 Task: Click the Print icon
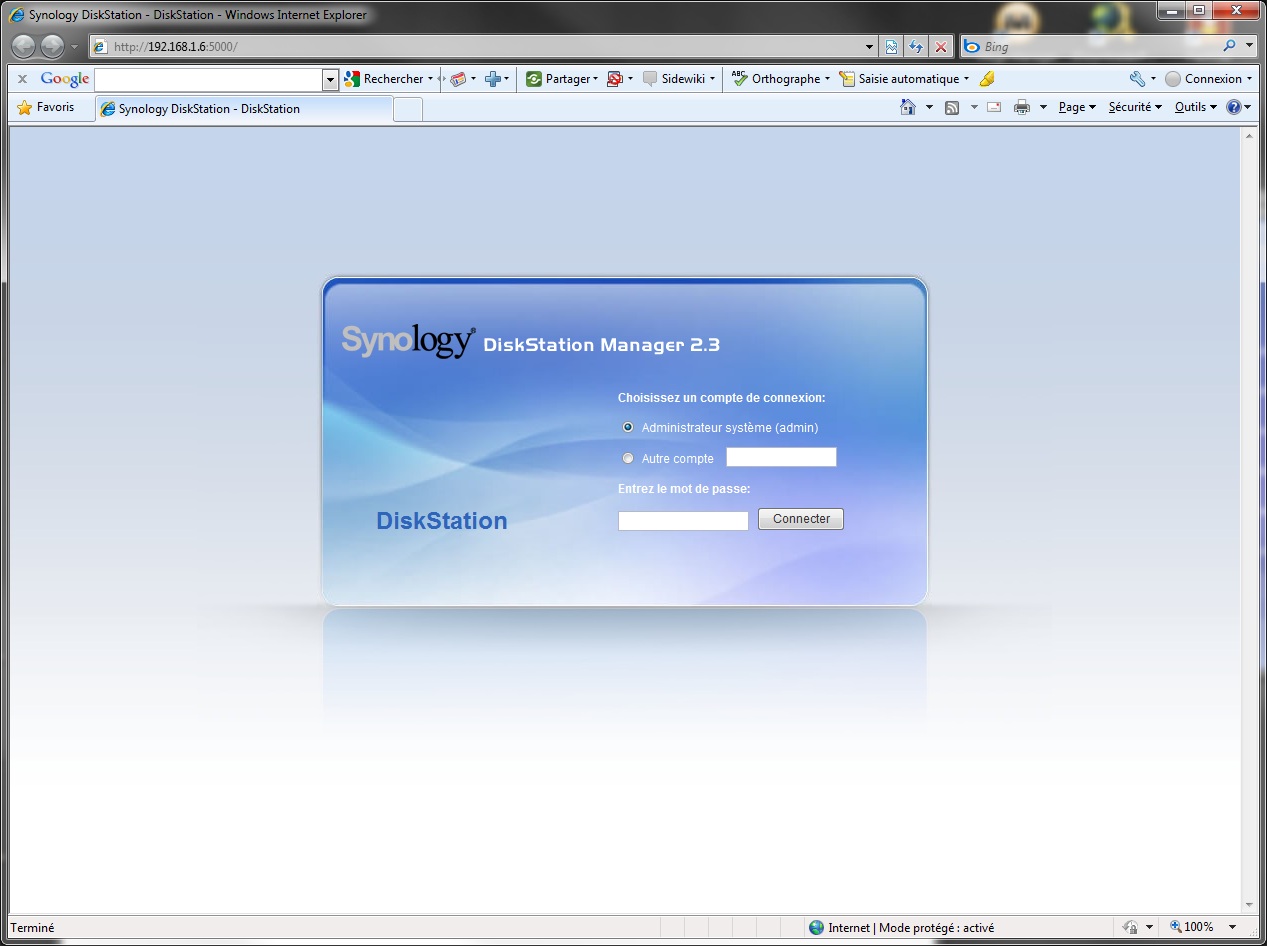click(x=1022, y=107)
